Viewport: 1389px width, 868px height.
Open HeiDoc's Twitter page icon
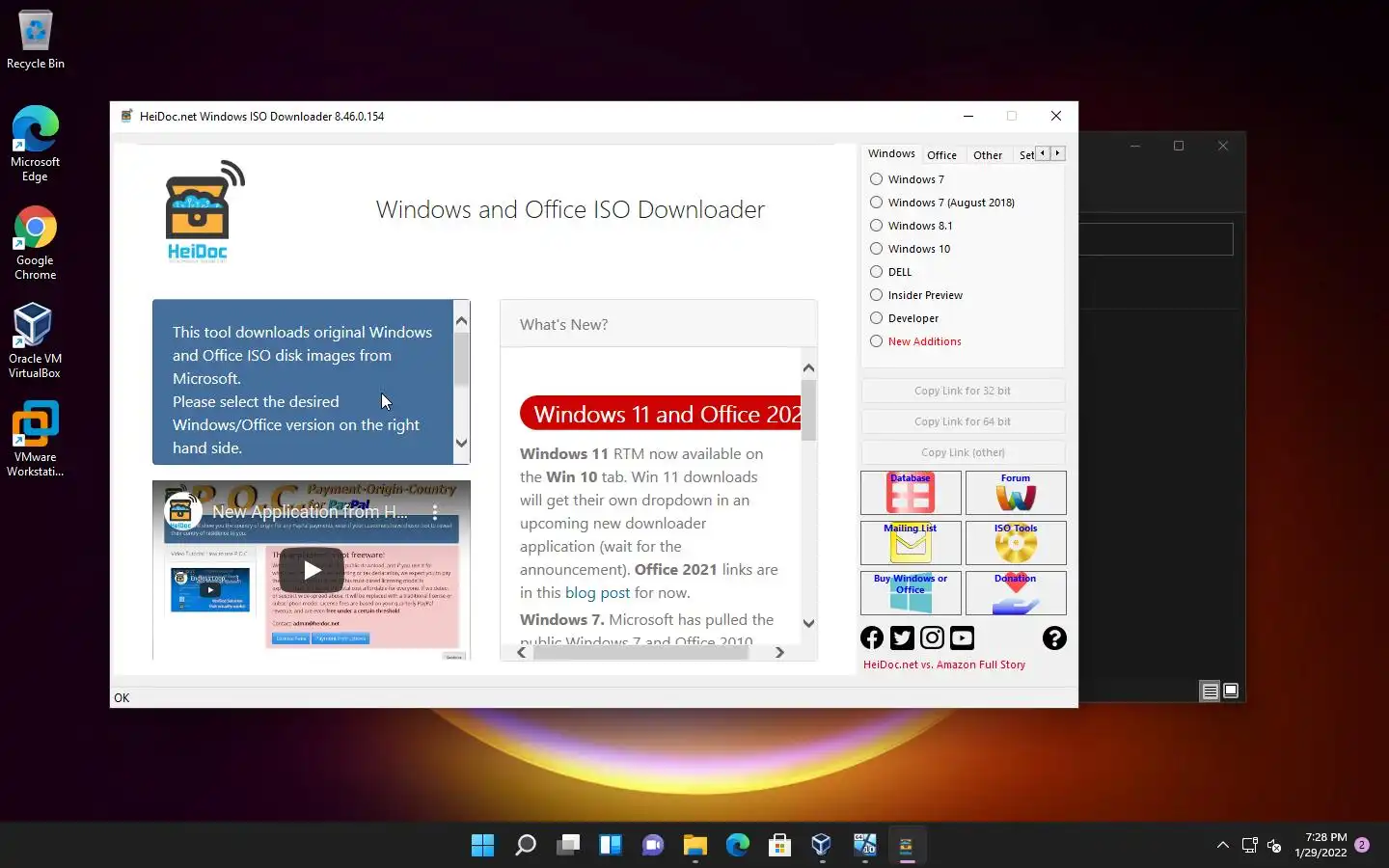coord(902,637)
